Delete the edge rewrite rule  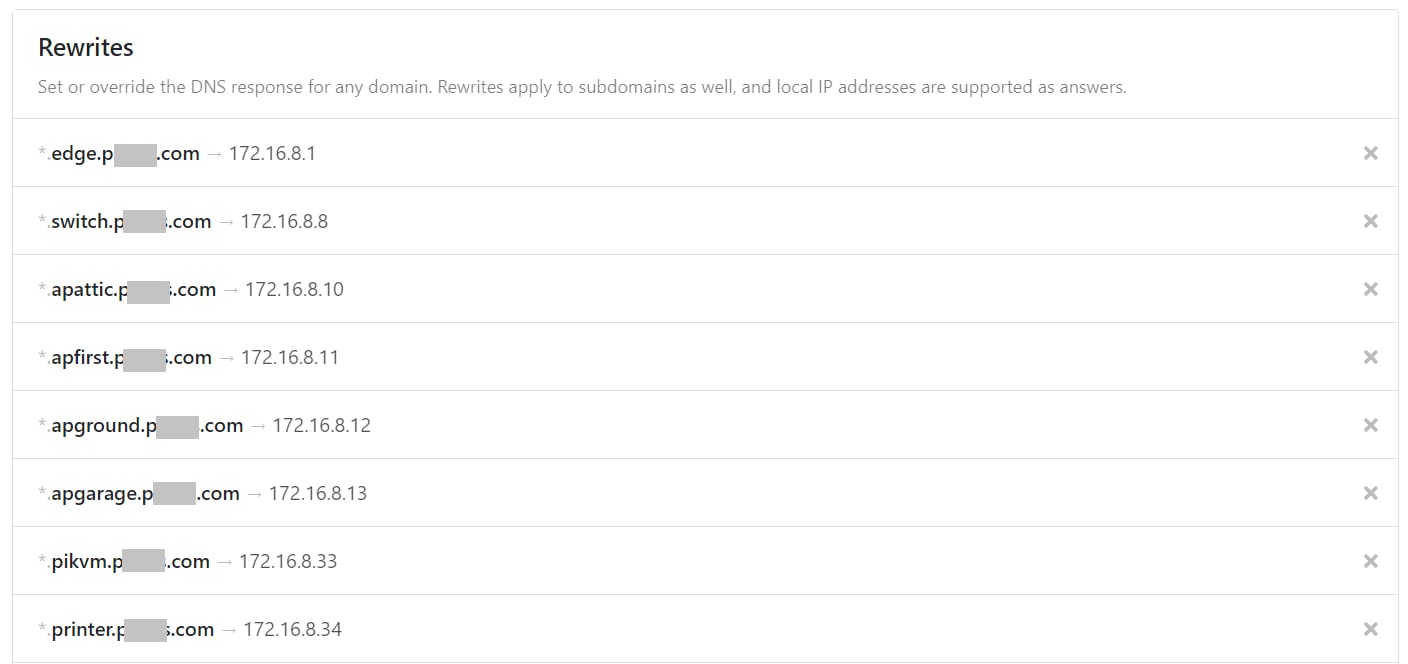pos(1370,153)
